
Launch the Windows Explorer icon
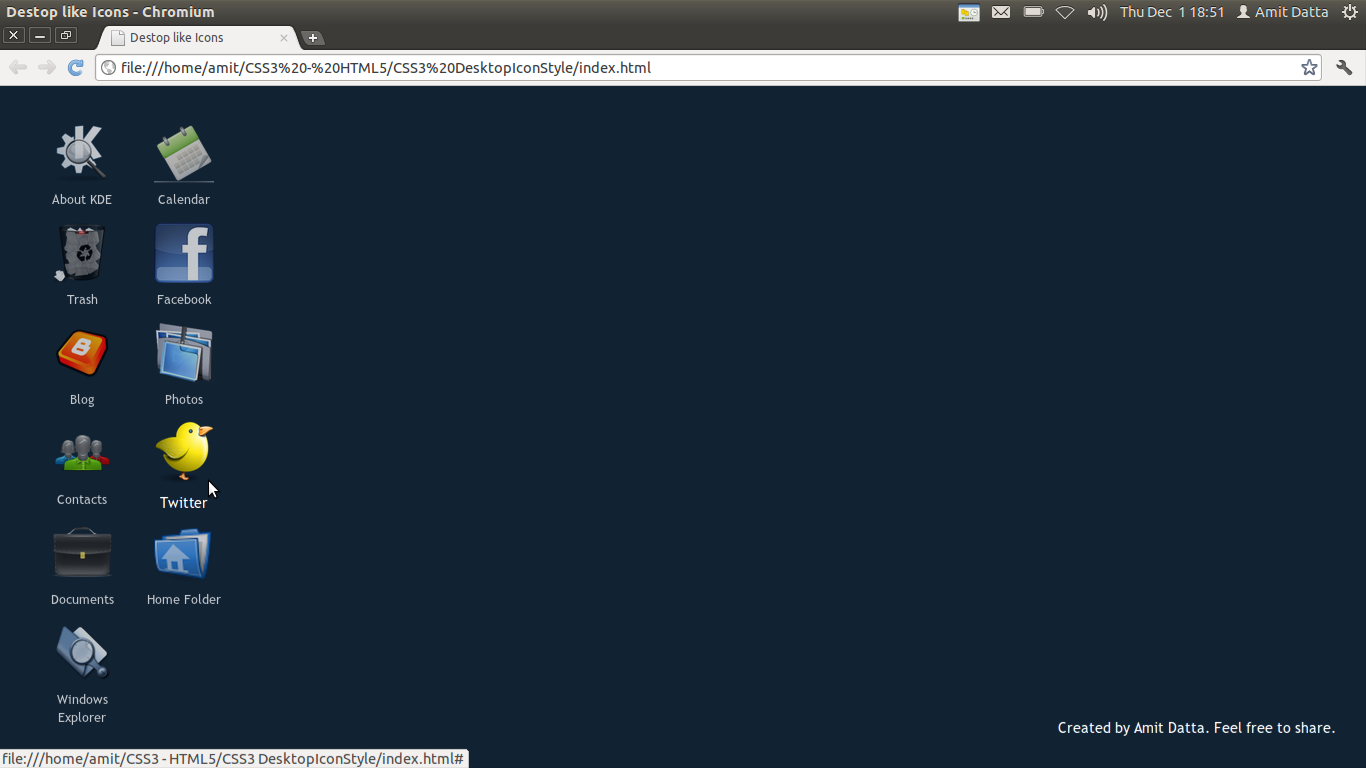81,651
